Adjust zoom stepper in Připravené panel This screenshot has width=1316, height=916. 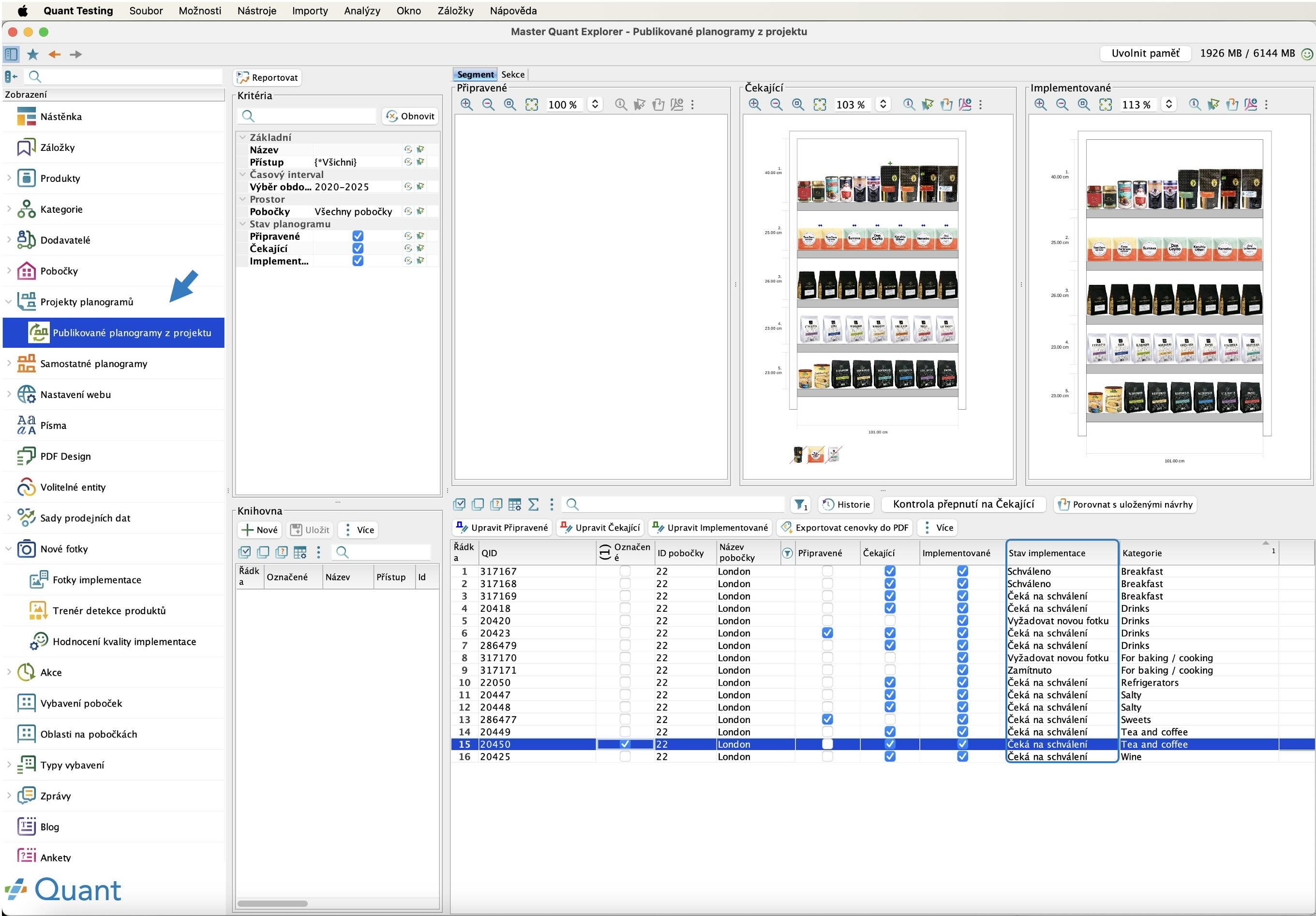click(595, 105)
